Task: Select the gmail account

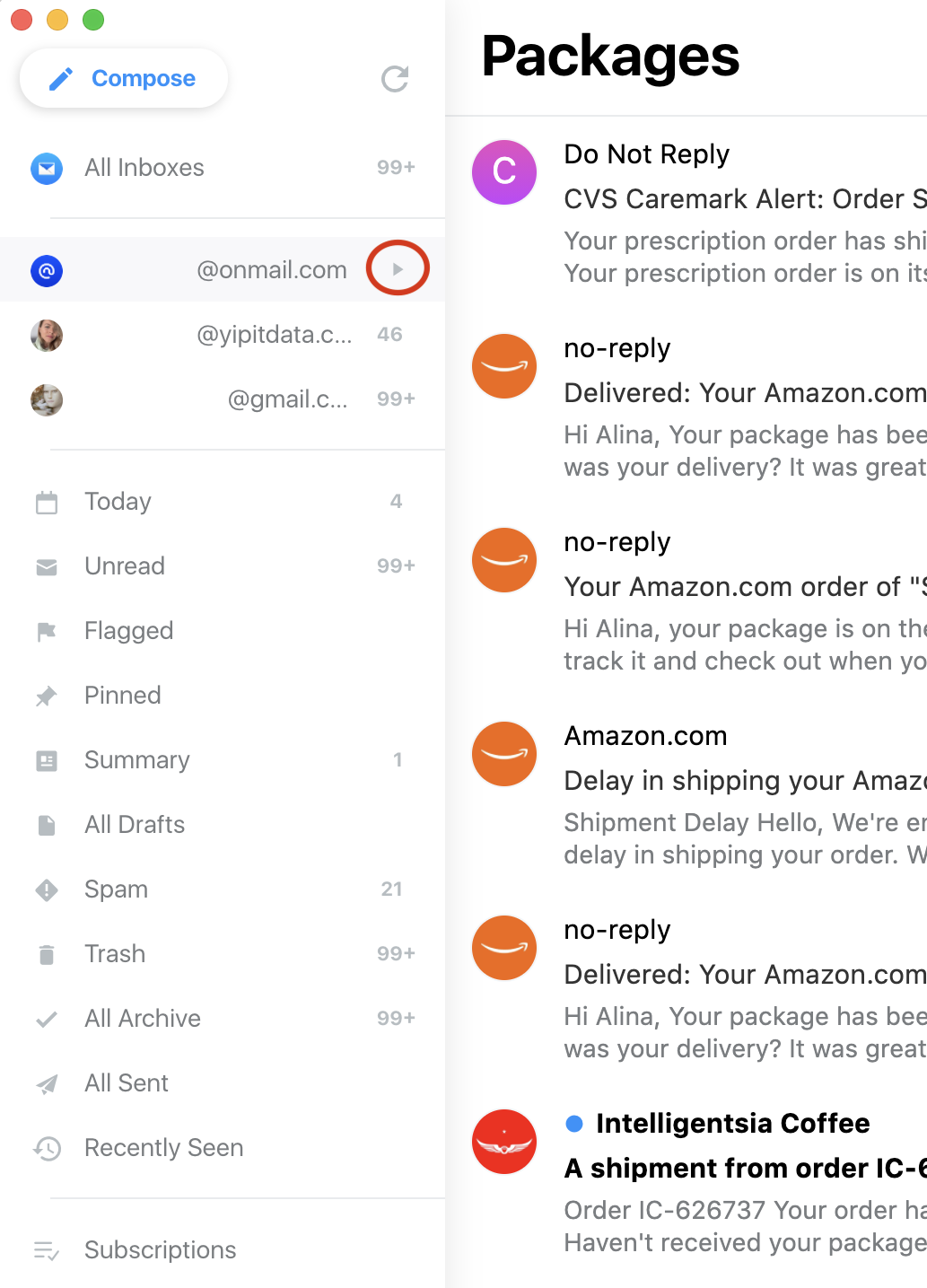Action: [x=287, y=399]
